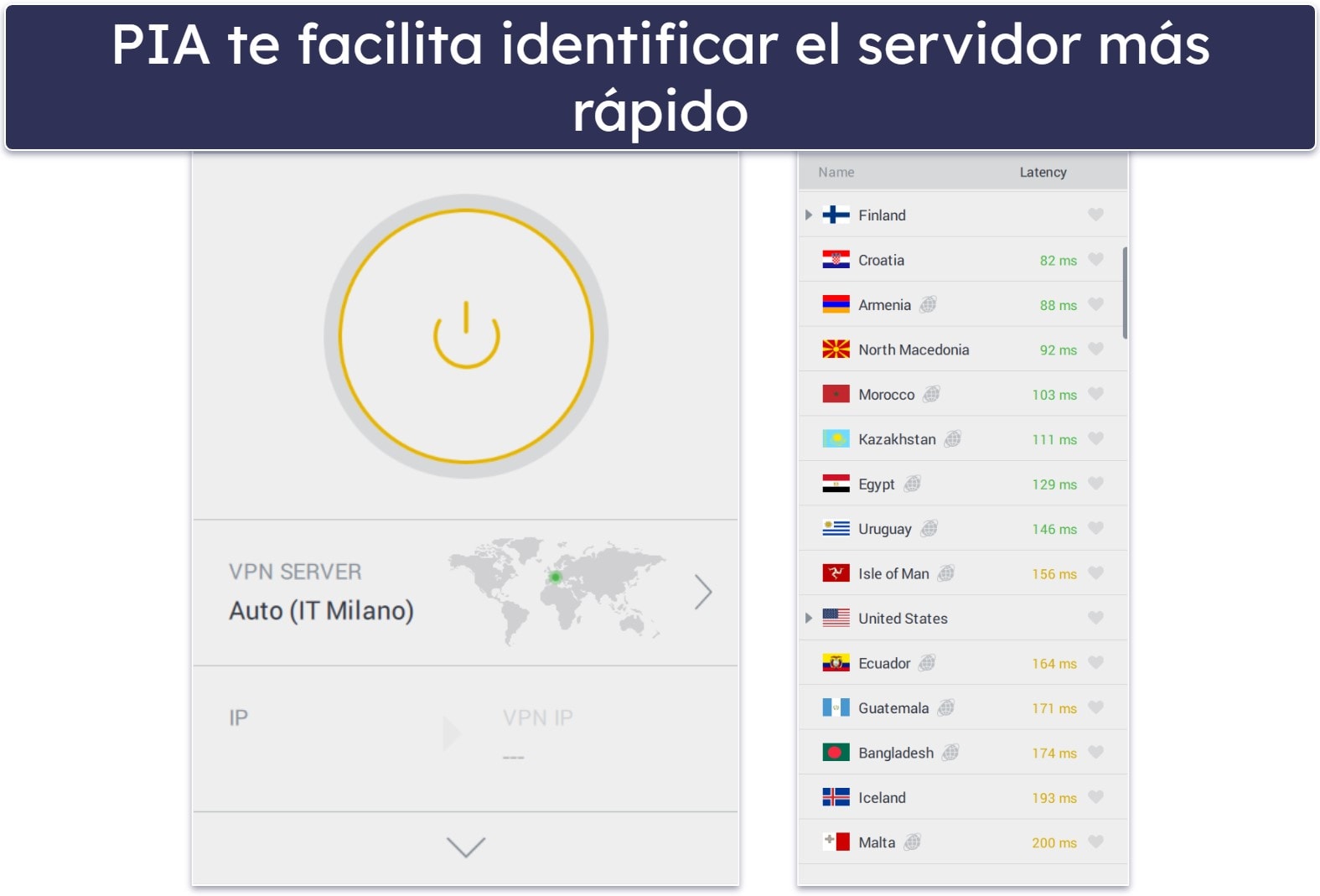Click the 146 ms latency value
Viewport: 1320px width, 896px height.
[1054, 530]
